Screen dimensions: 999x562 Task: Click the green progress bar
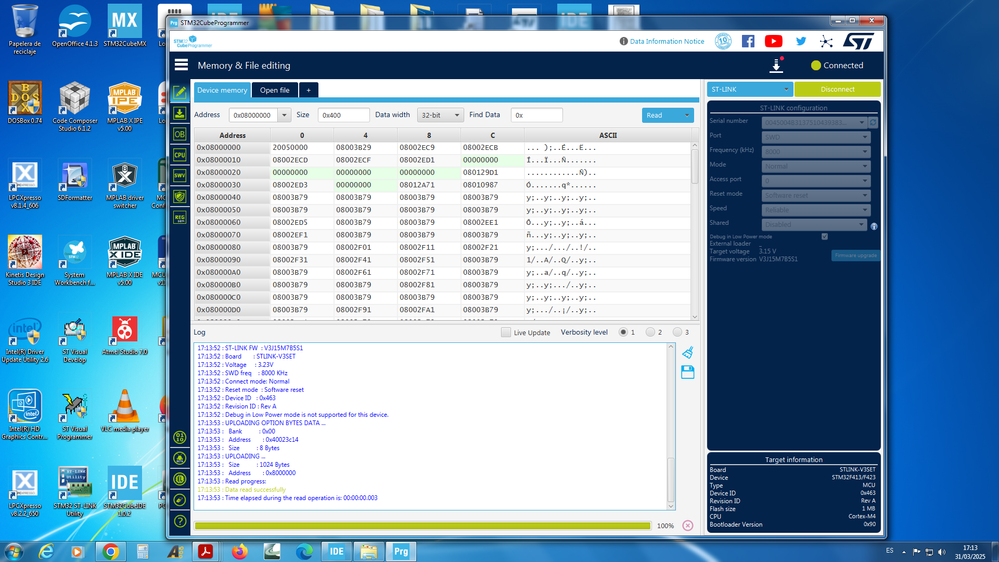click(422, 526)
